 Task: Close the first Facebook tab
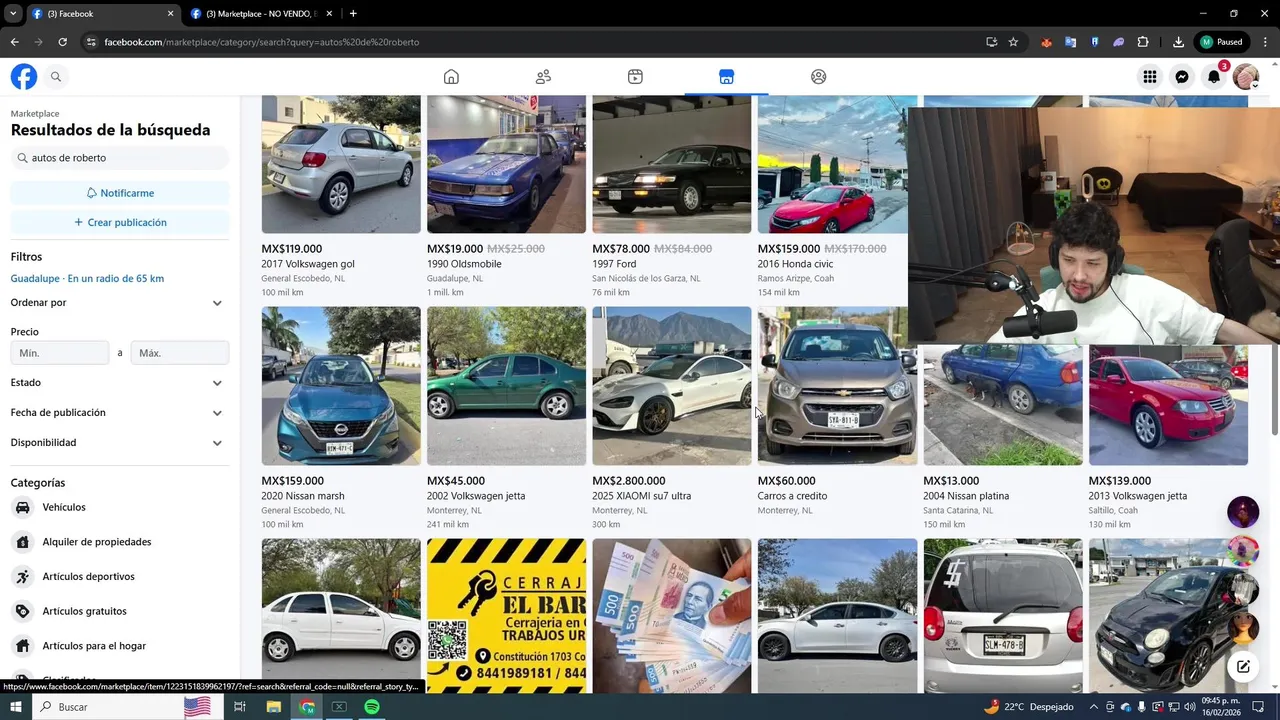(x=170, y=14)
